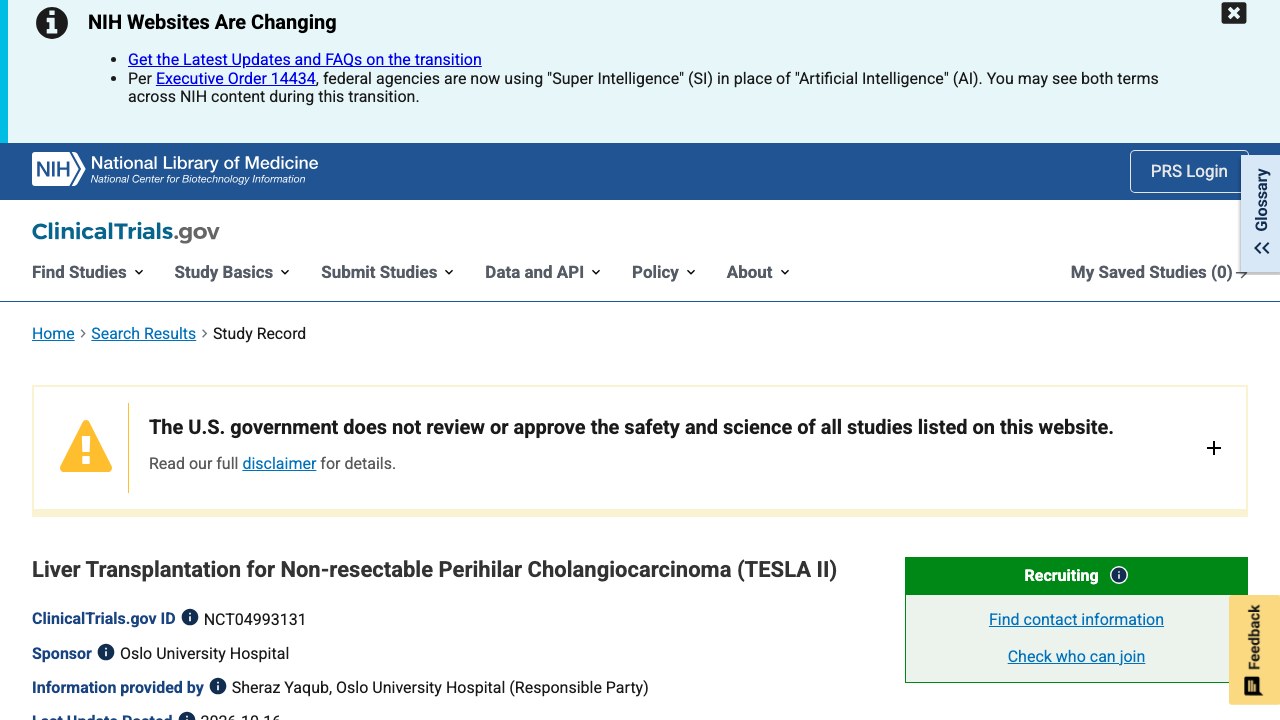
Task: Click the NIH National Library of Medicine logo
Action: pos(175,169)
